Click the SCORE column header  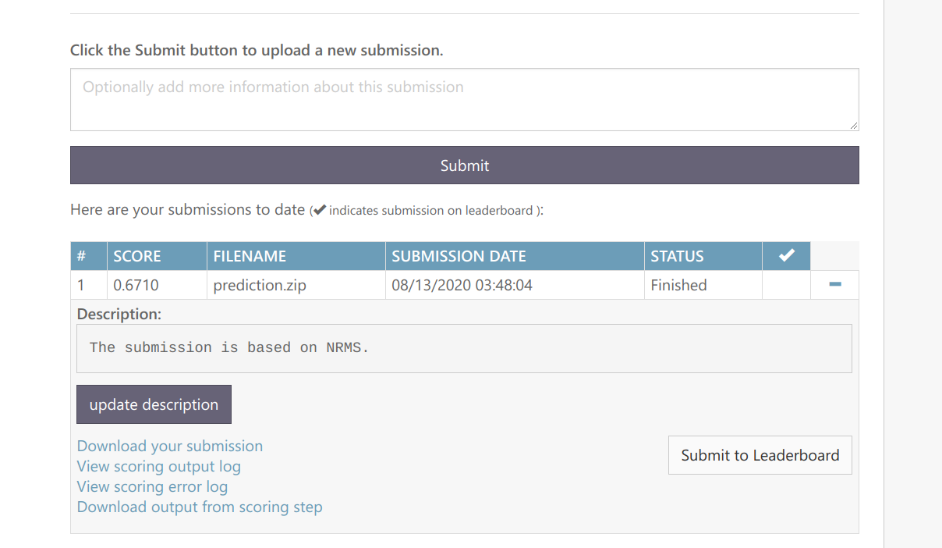(x=137, y=256)
